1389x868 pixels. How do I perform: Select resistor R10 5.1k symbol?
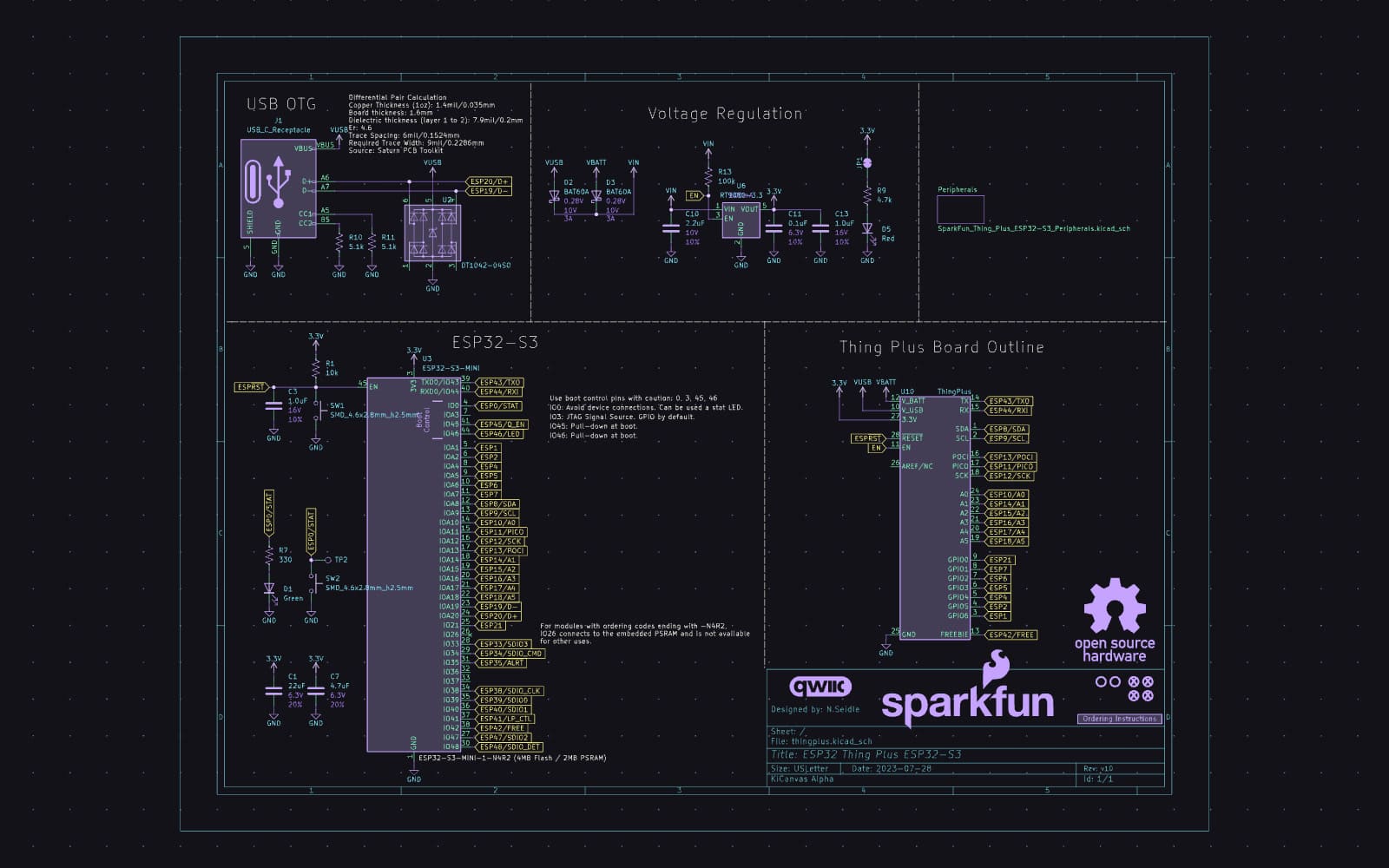[x=339, y=243]
